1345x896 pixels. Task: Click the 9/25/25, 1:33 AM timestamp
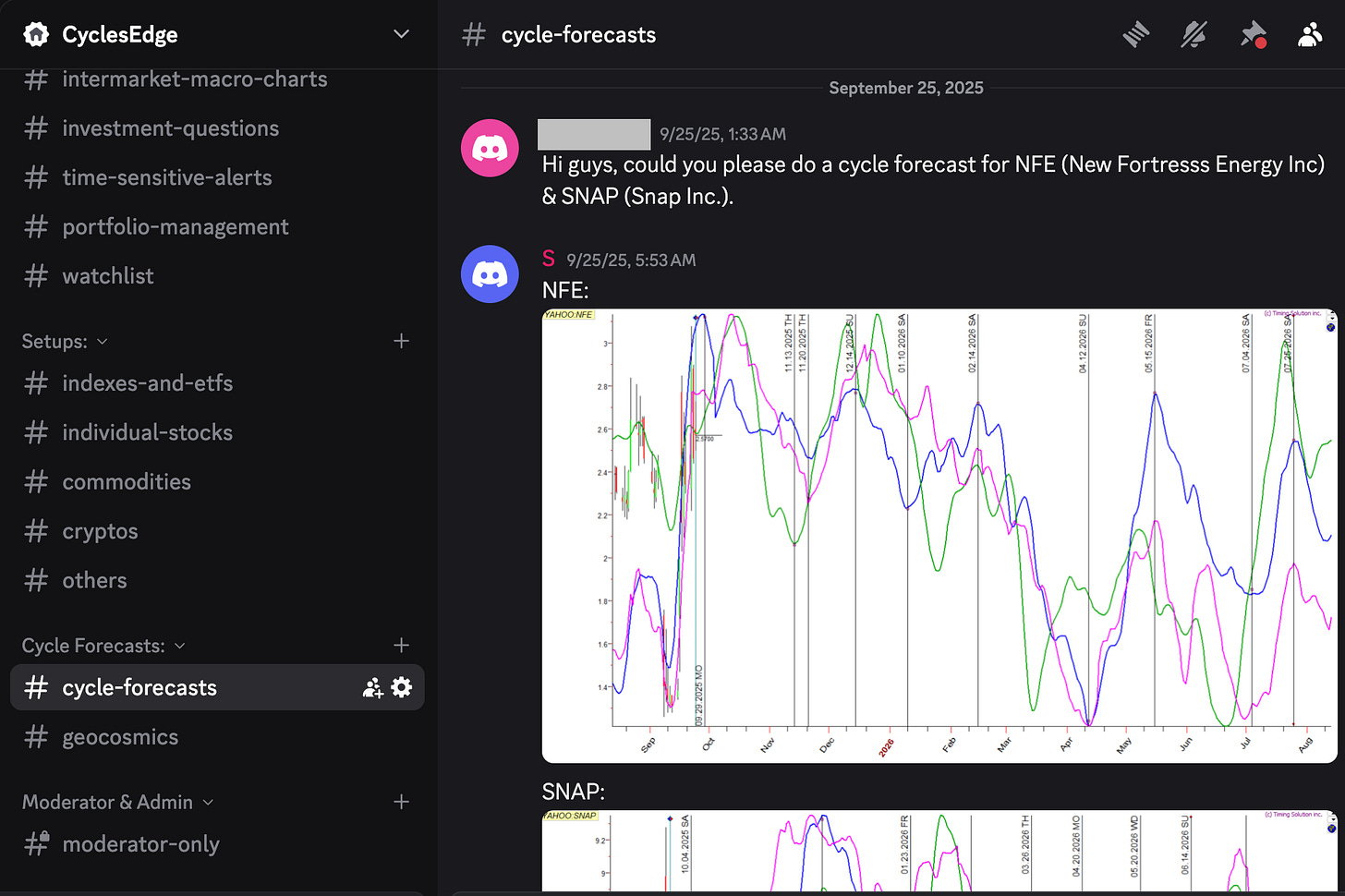(x=722, y=135)
